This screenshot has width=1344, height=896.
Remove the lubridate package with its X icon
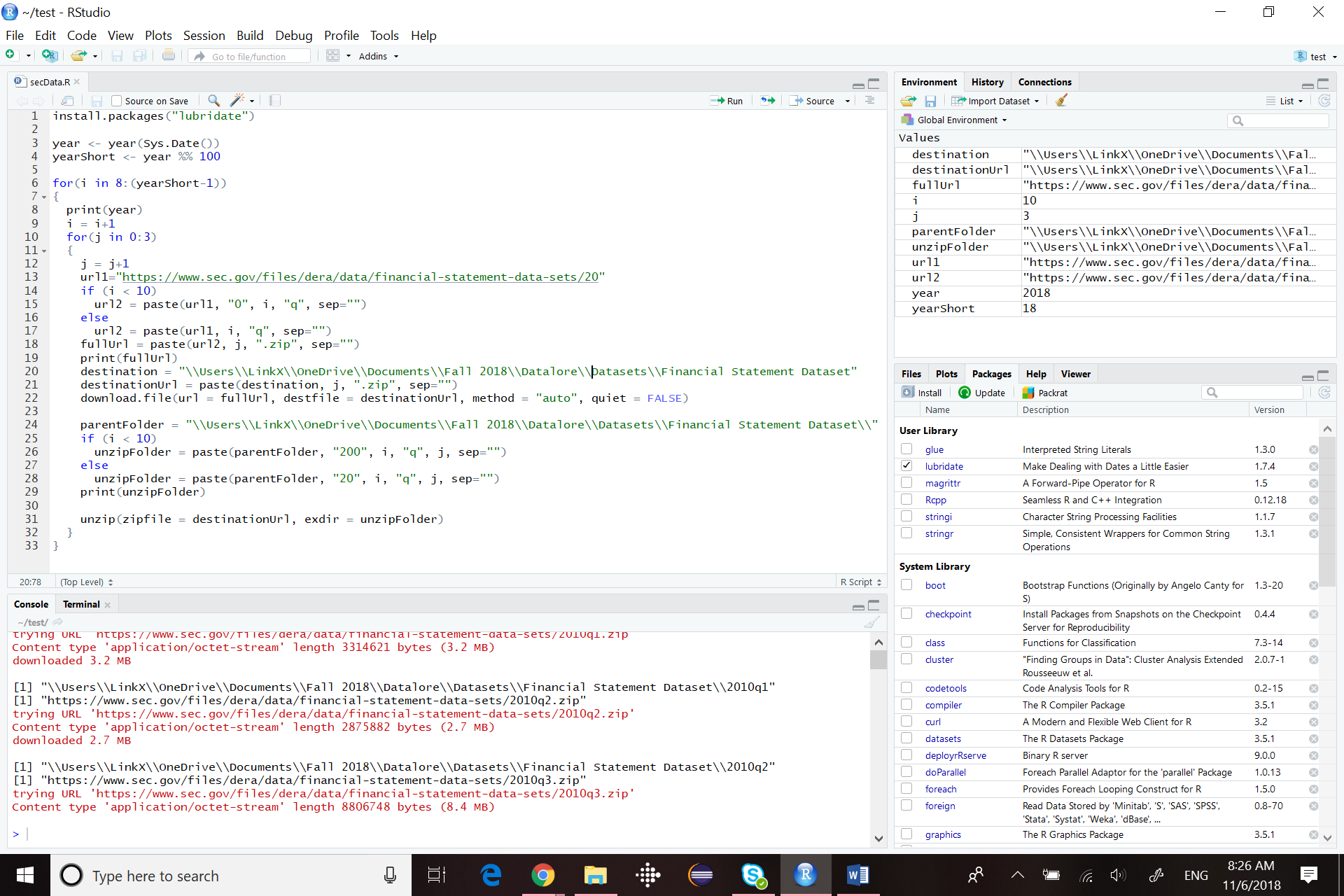tap(1313, 467)
